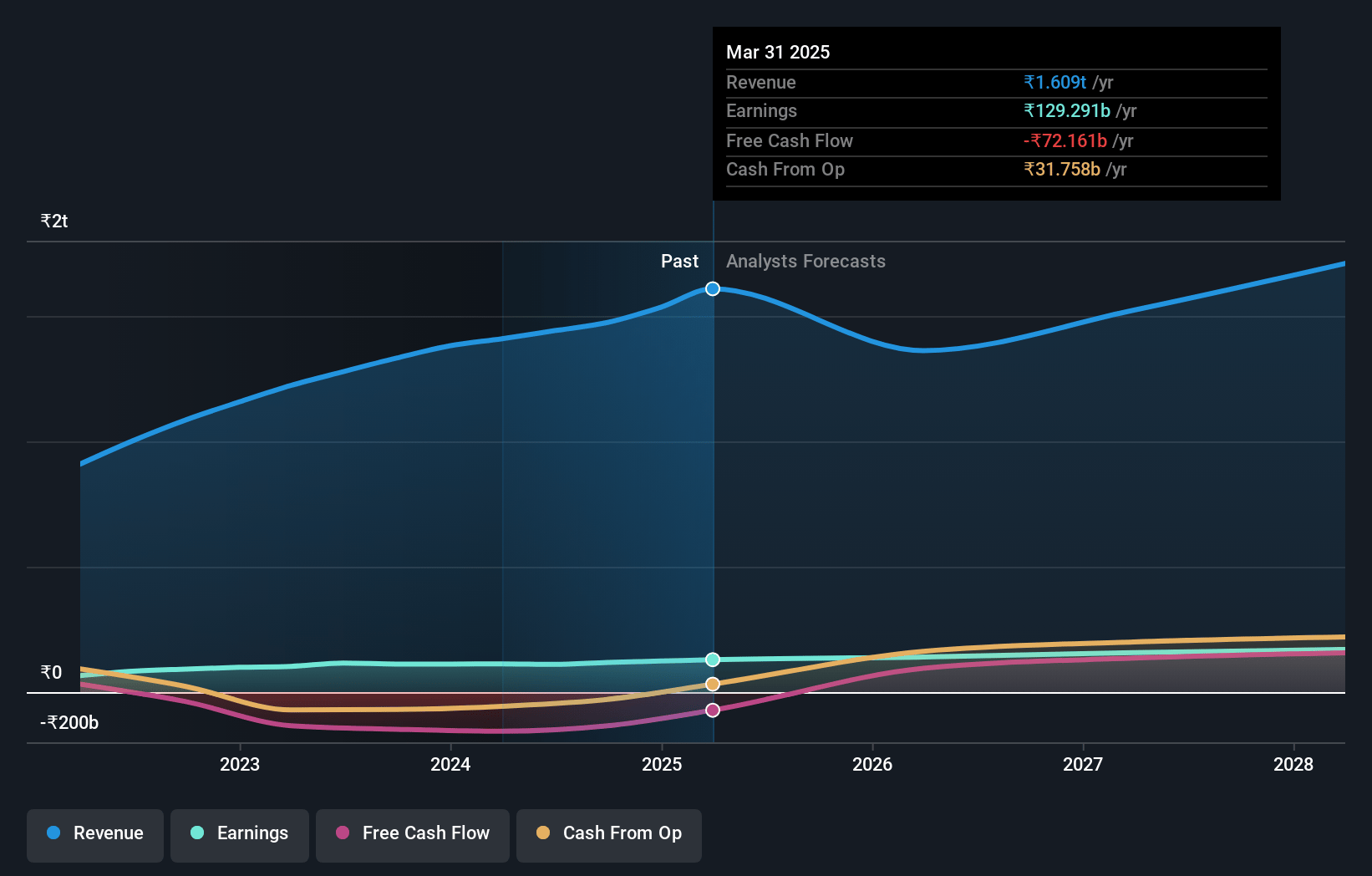Click the teal Earnings legend dot

[x=197, y=833]
